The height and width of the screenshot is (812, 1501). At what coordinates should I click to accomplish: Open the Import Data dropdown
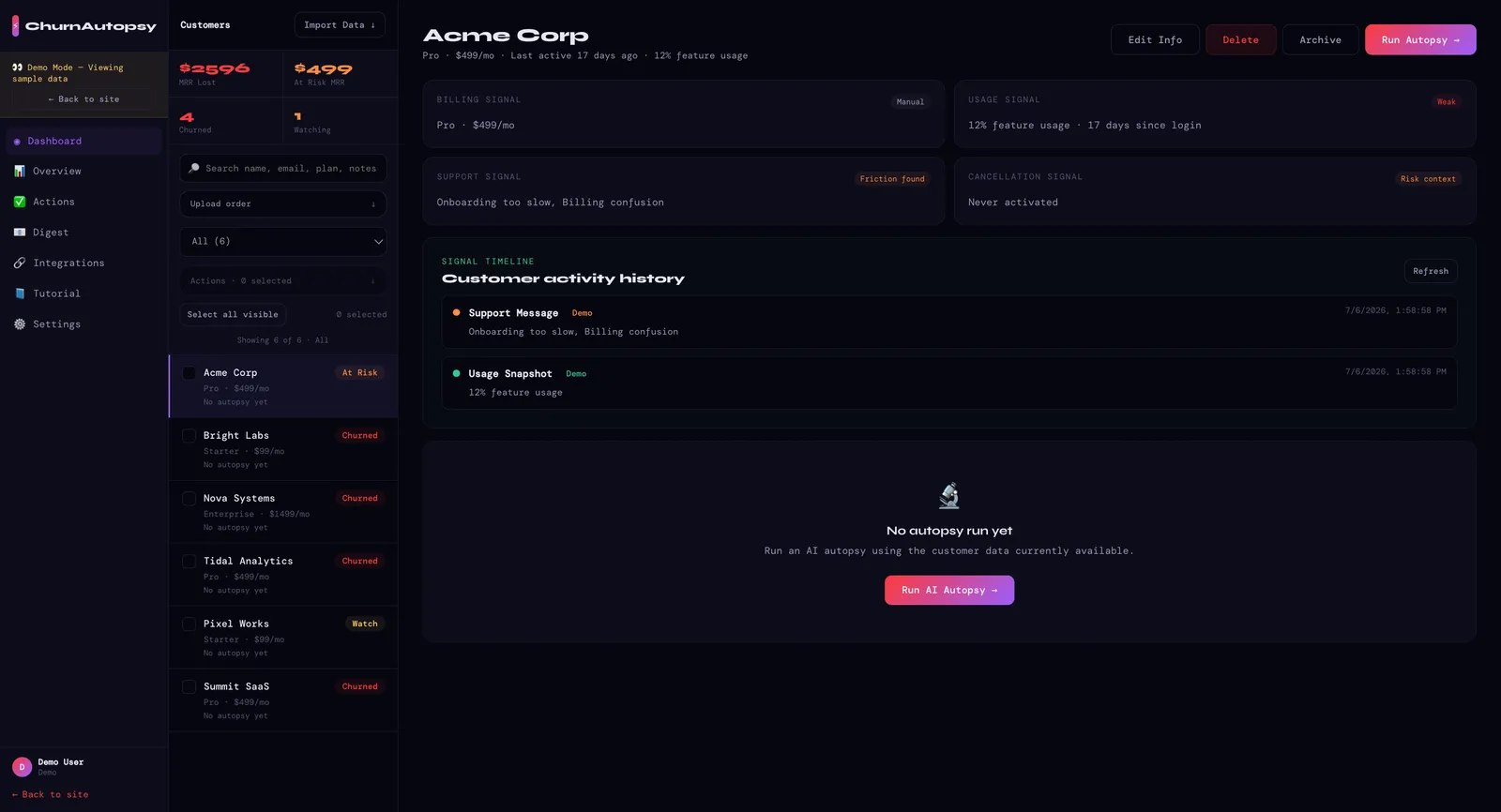coord(340,25)
